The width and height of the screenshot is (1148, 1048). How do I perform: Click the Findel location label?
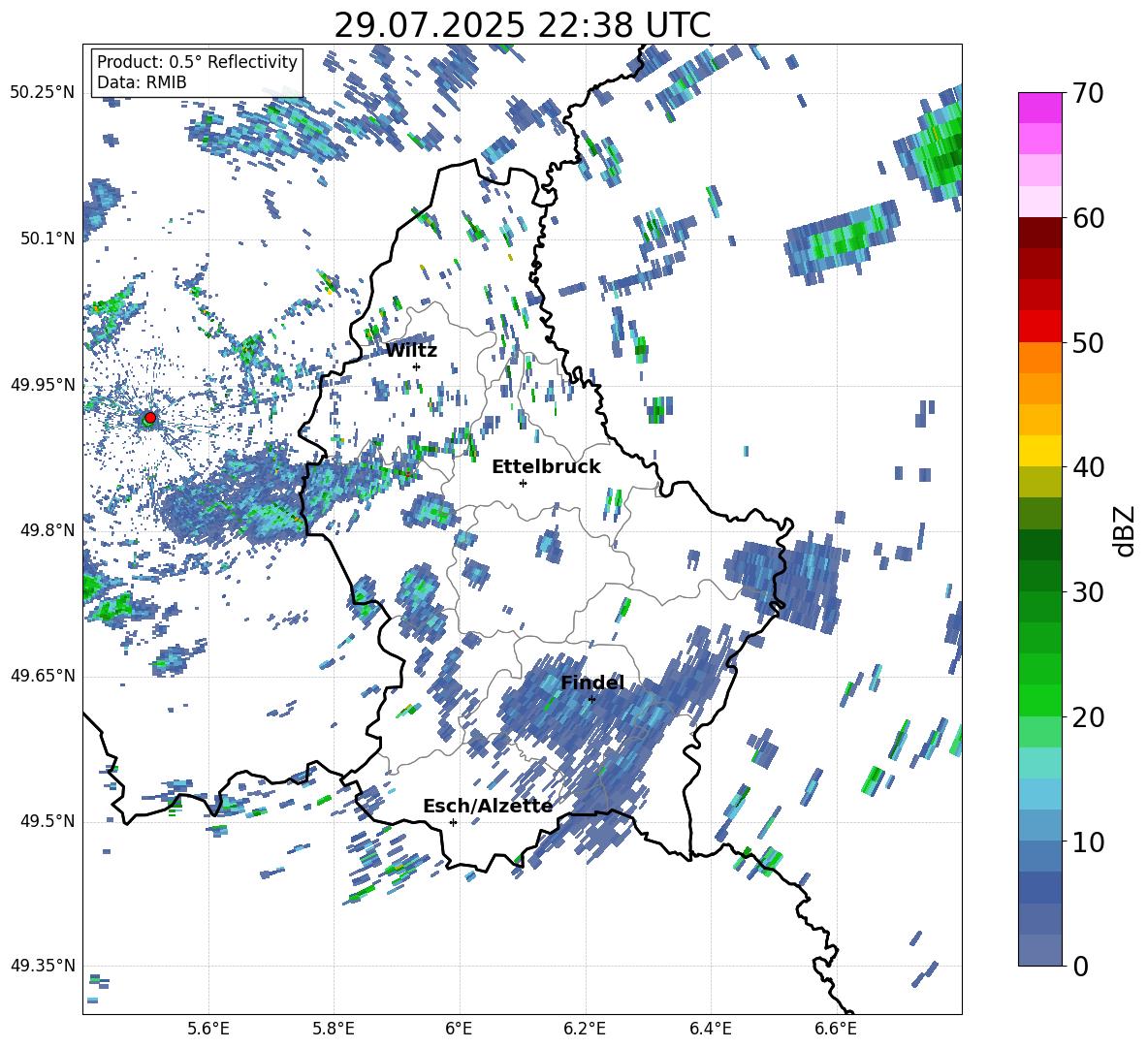coord(592,683)
